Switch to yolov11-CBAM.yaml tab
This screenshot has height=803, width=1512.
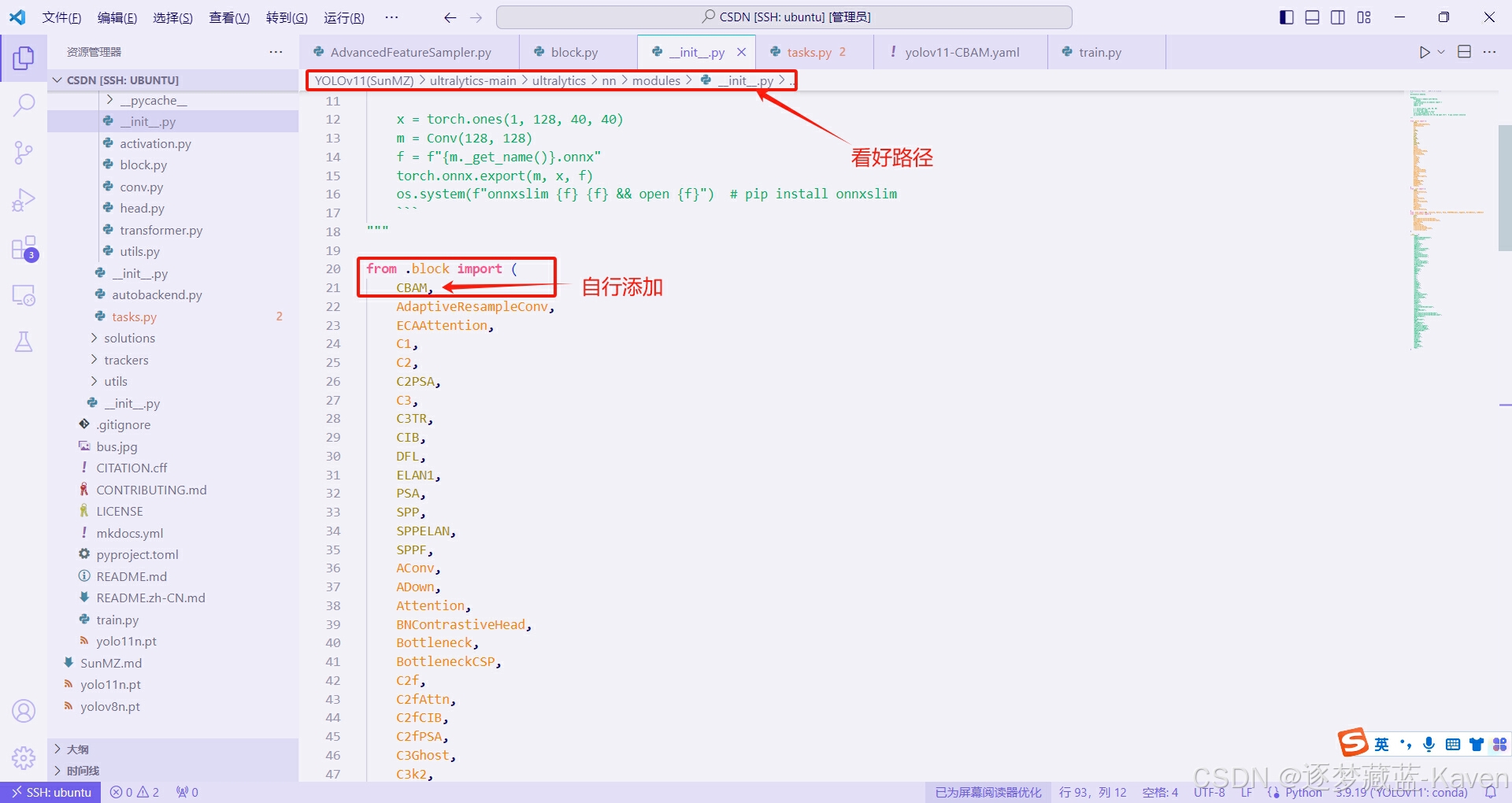coord(961,52)
